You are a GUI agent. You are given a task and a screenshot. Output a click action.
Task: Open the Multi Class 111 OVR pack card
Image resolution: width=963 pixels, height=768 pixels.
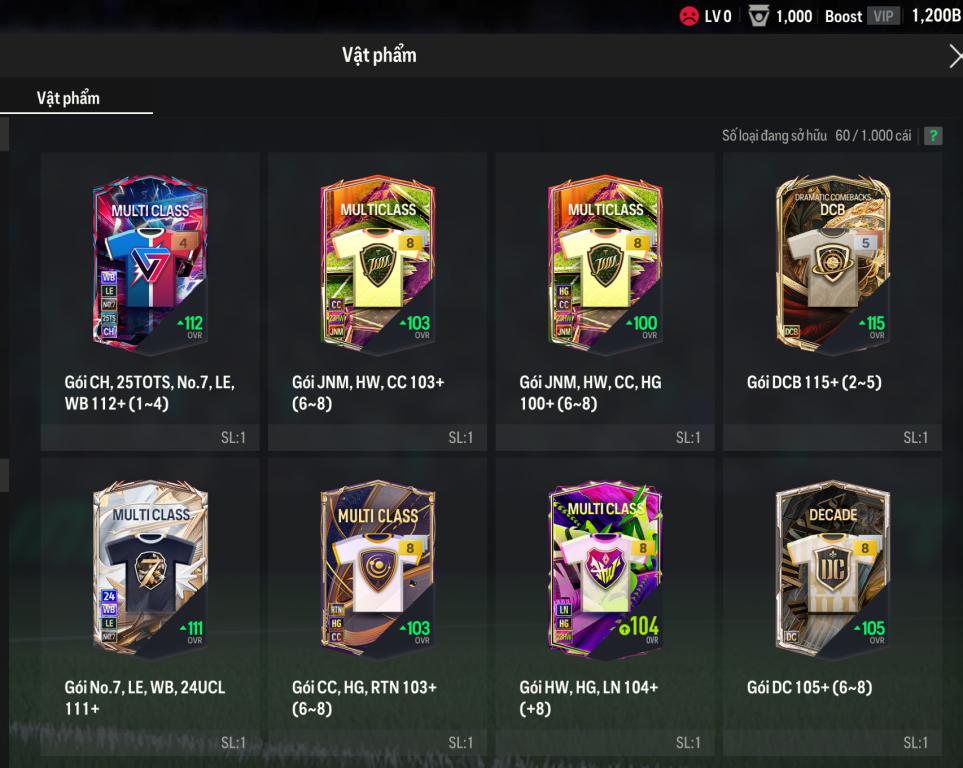(x=150, y=570)
